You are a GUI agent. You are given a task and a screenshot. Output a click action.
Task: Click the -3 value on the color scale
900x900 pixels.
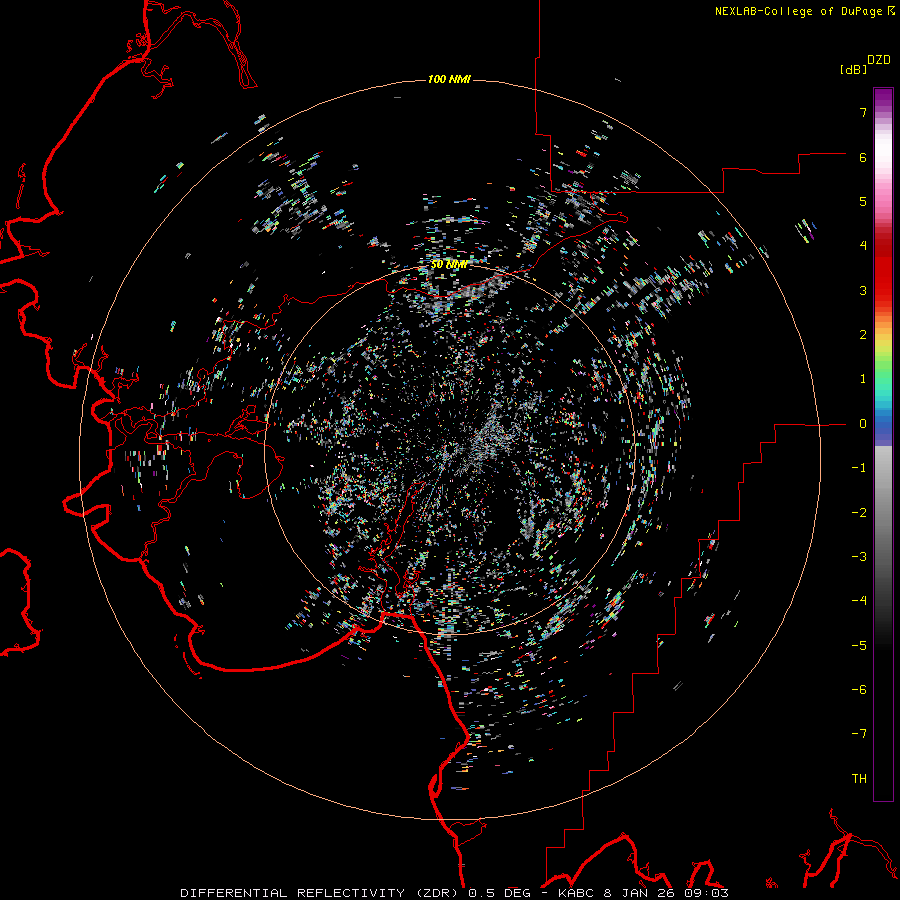tap(859, 557)
